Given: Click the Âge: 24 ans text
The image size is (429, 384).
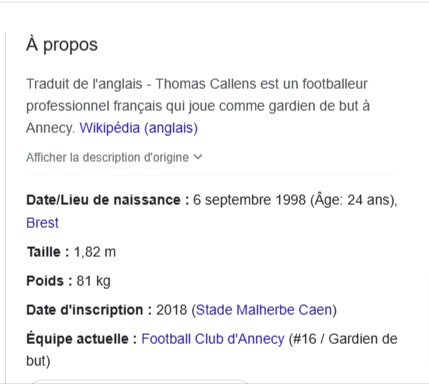Looking at the screenshot, I should point(352,200).
